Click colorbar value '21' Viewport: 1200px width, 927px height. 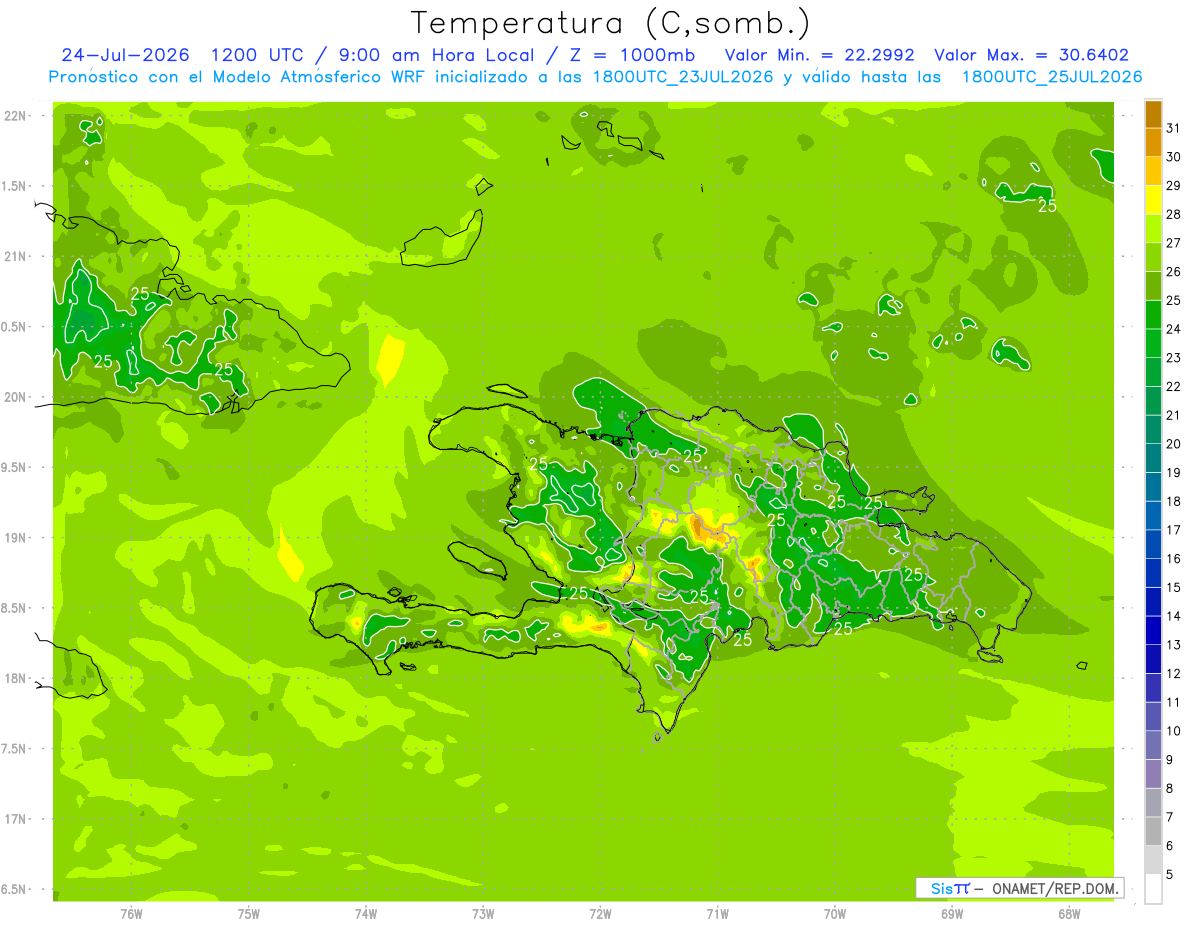tap(1174, 415)
